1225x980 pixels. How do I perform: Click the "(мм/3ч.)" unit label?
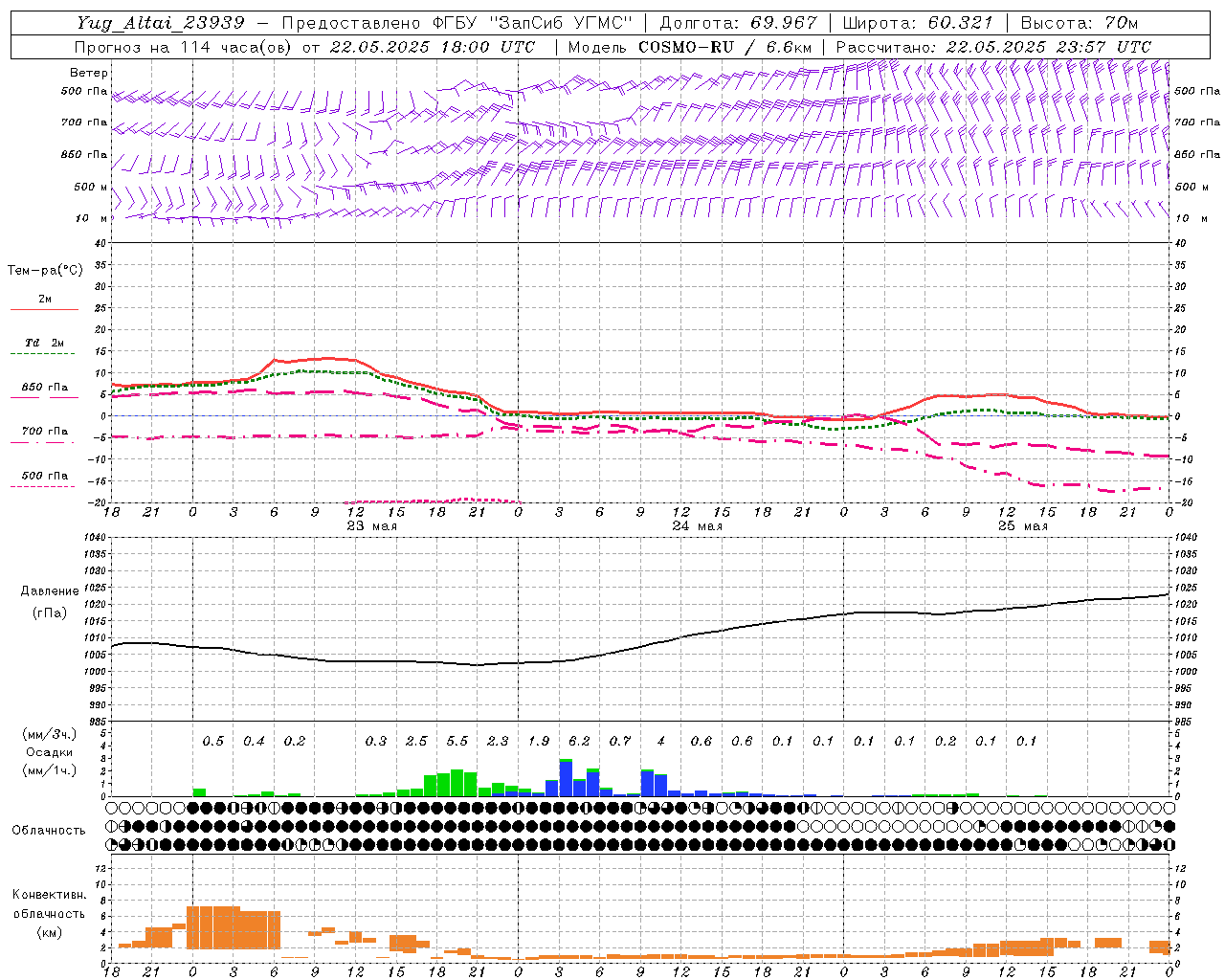pos(49,734)
